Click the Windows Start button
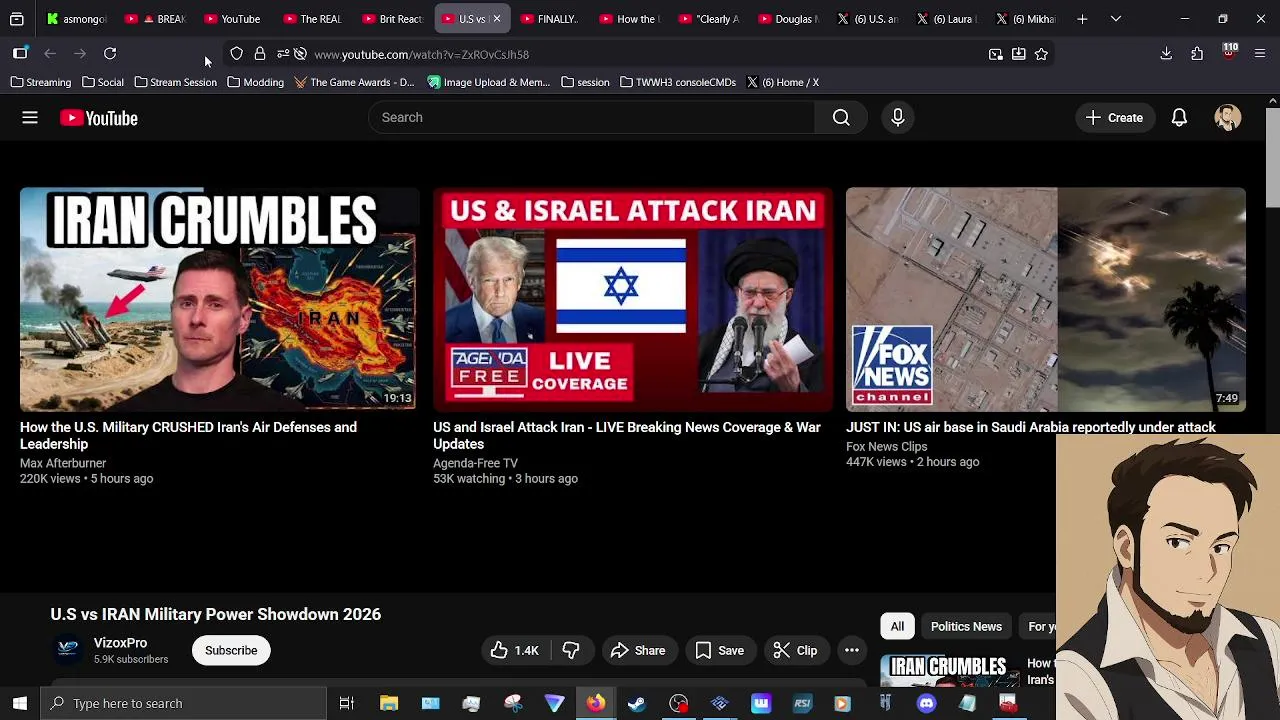The width and height of the screenshot is (1280, 720). (20, 703)
